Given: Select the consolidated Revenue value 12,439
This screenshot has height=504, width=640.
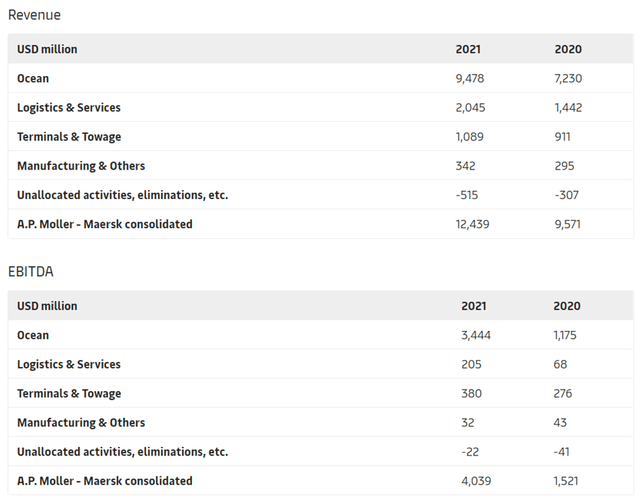Looking at the screenshot, I should 472,224.
